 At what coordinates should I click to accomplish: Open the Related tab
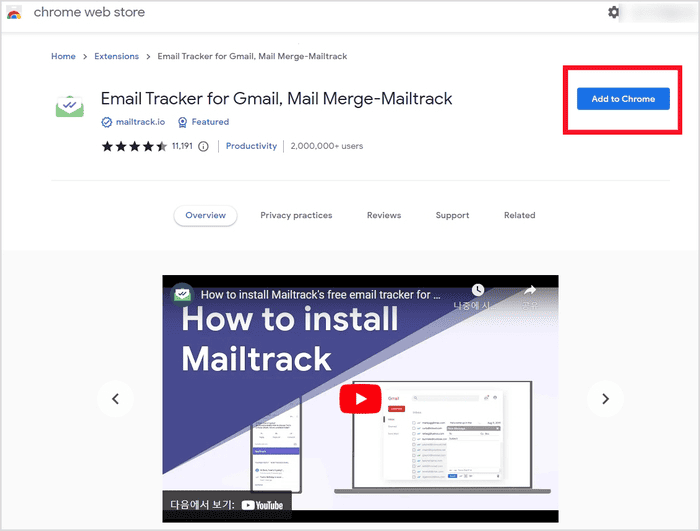(520, 215)
